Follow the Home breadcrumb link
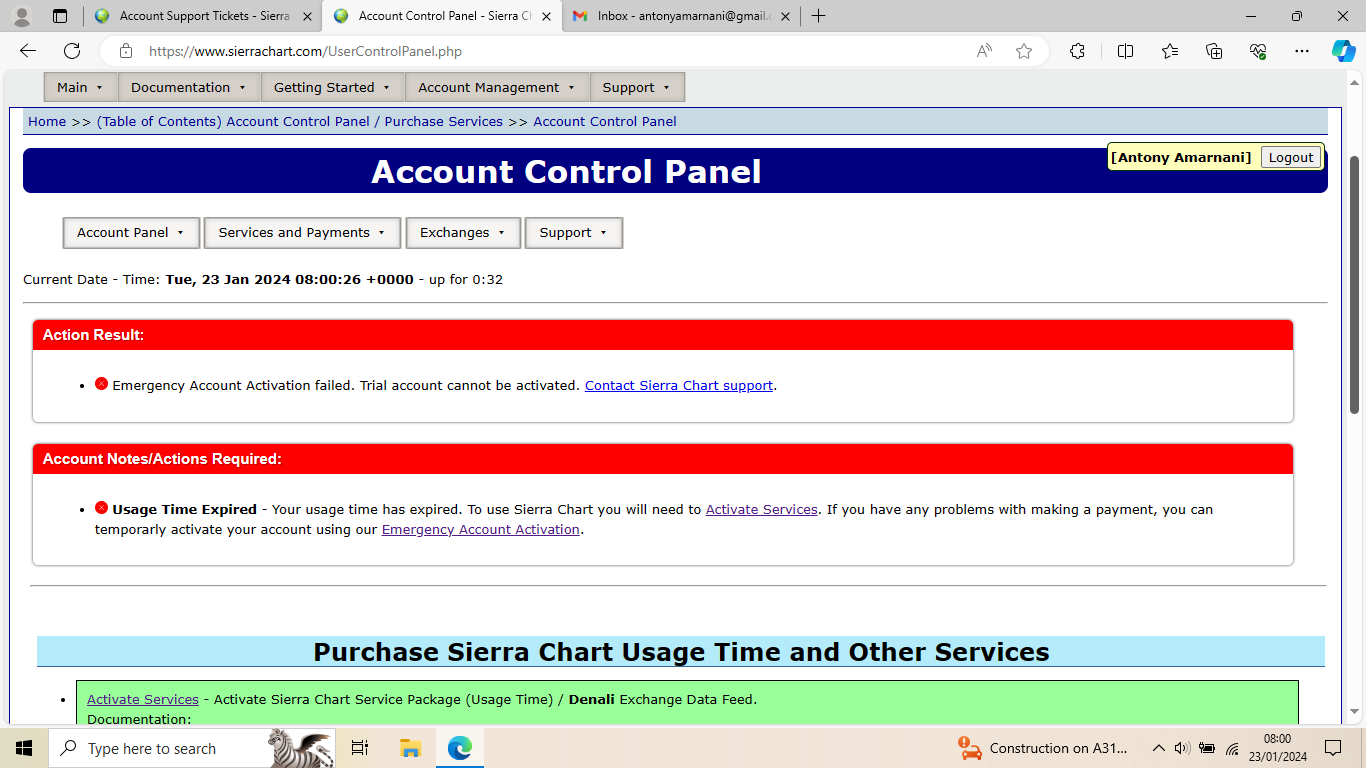 tap(47, 121)
